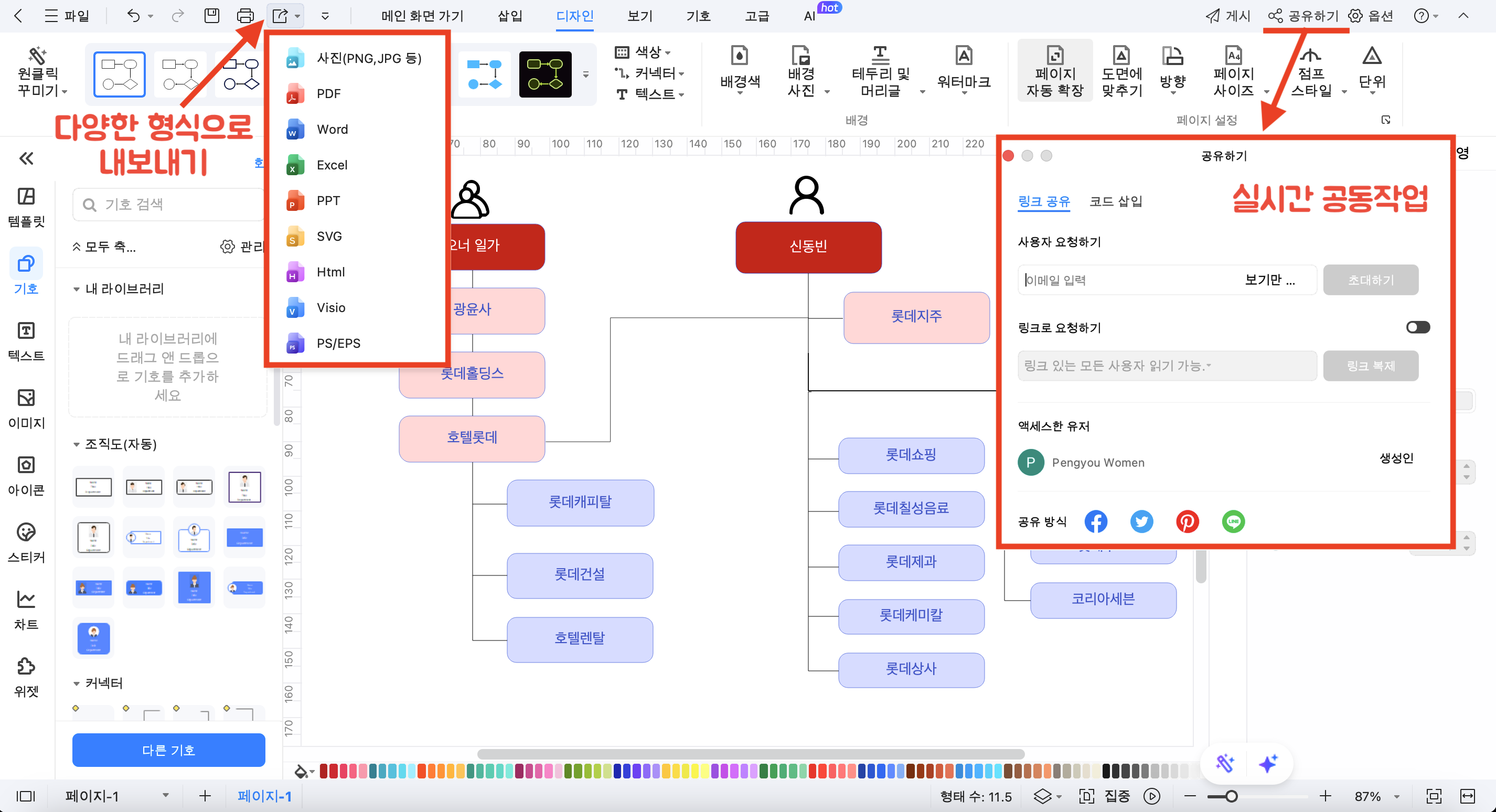Image resolution: width=1496 pixels, height=812 pixels.
Task: Click 게시 publish button
Action: (x=1227, y=16)
